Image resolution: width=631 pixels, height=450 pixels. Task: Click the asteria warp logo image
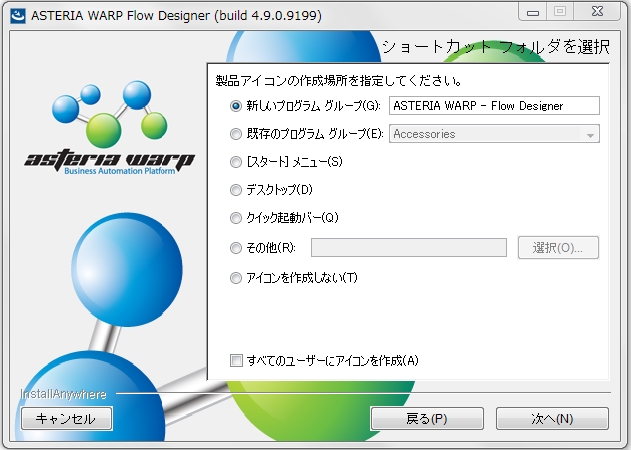109,128
